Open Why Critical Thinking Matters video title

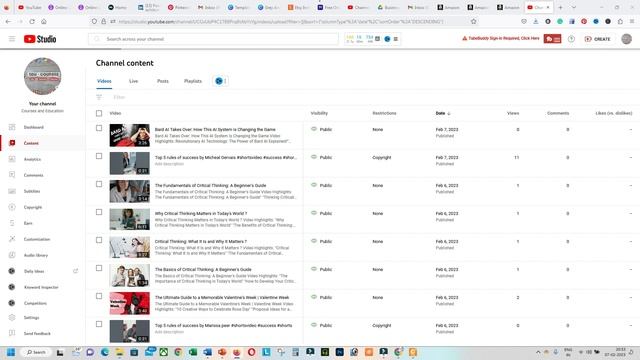click(x=201, y=213)
